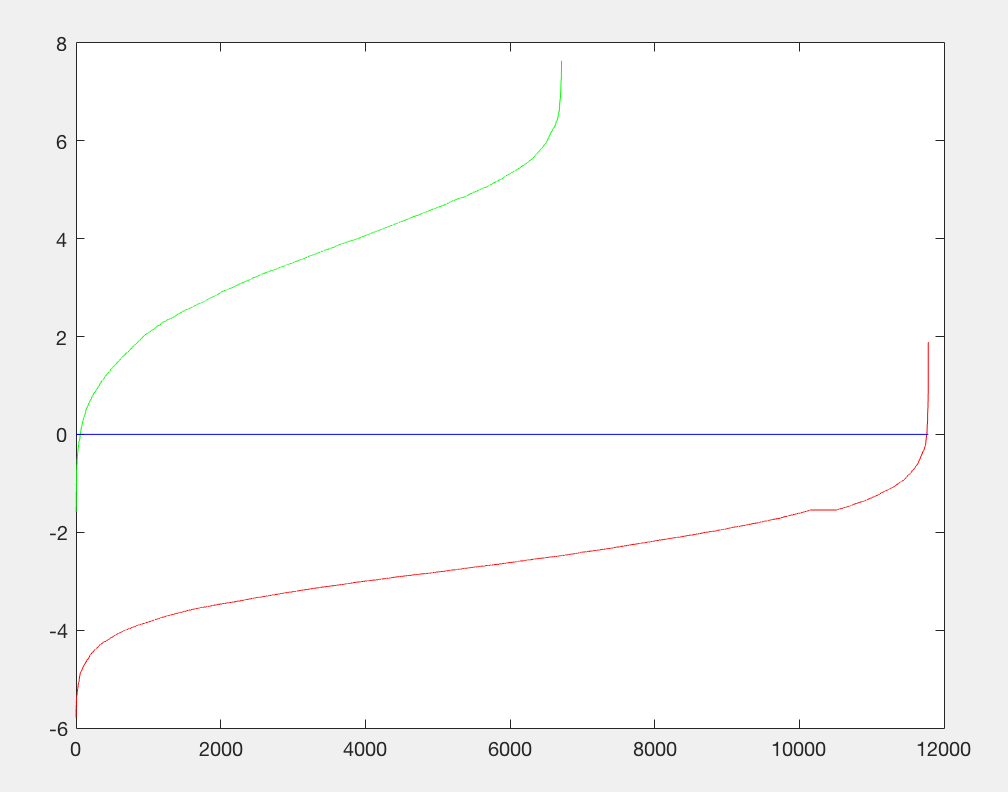Select the x-axis tick label 10000
The width and height of the screenshot is (1008, 792).
click(x=799, y=750)
